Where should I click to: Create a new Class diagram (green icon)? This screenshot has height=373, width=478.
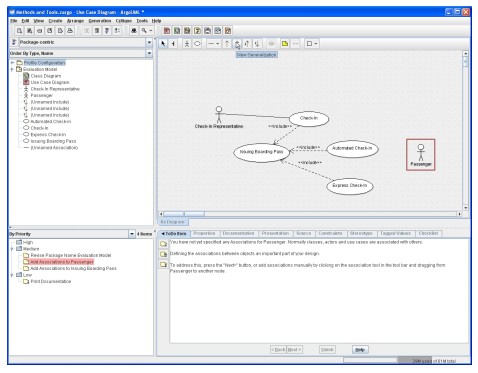[x=177, y=31]
